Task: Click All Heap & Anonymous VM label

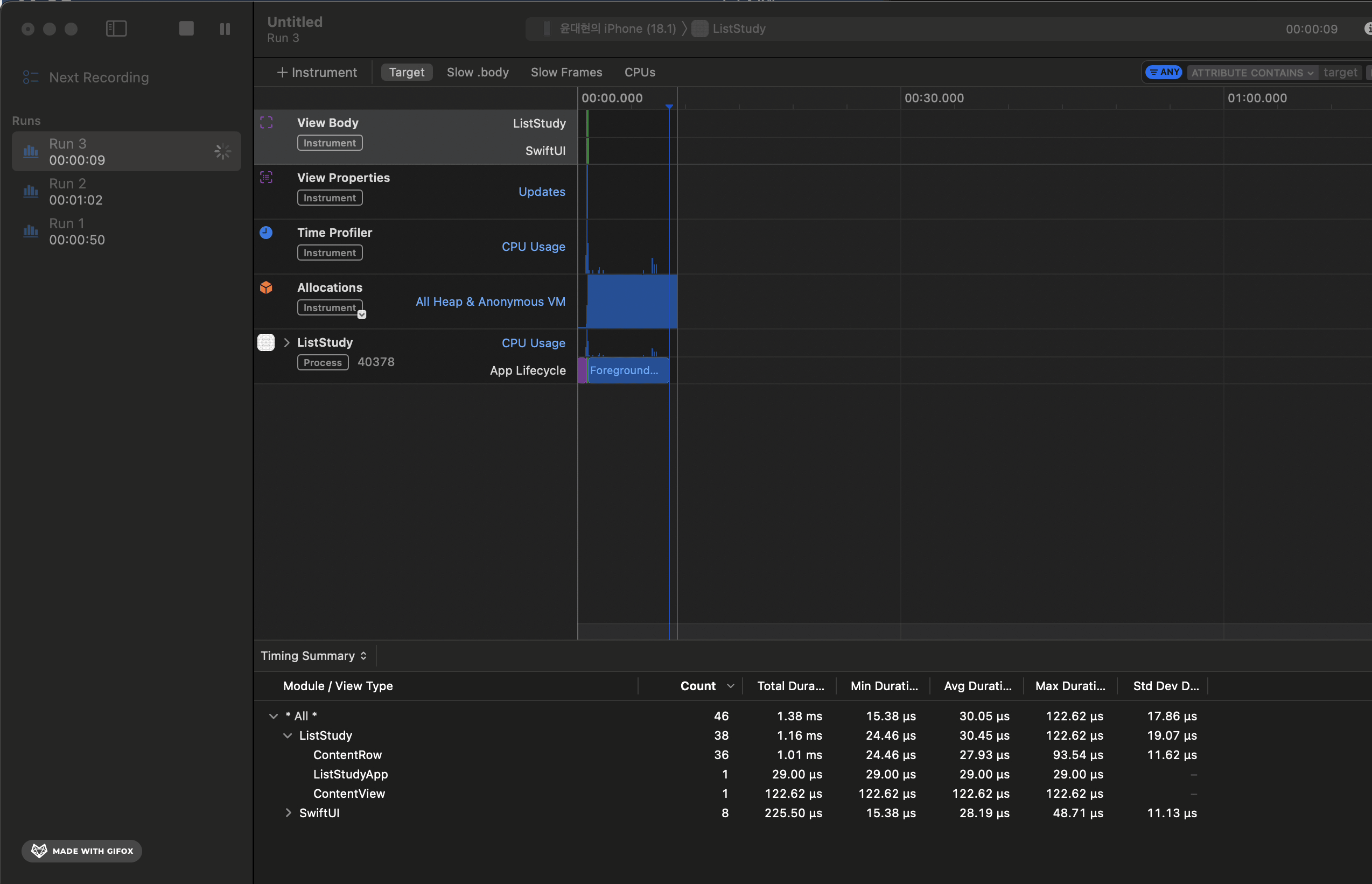Action: 490,301
